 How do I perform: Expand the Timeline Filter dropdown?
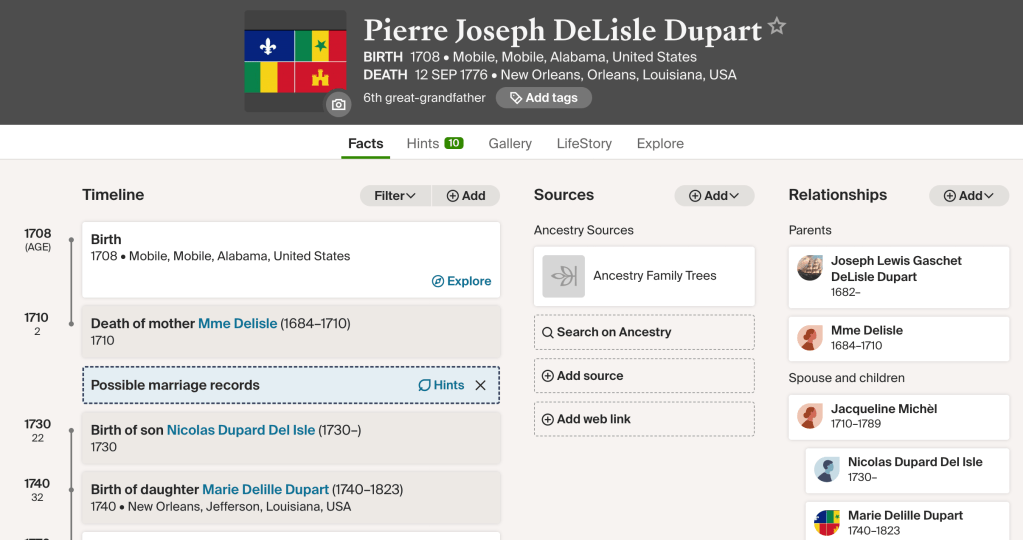tap(395, 196)
